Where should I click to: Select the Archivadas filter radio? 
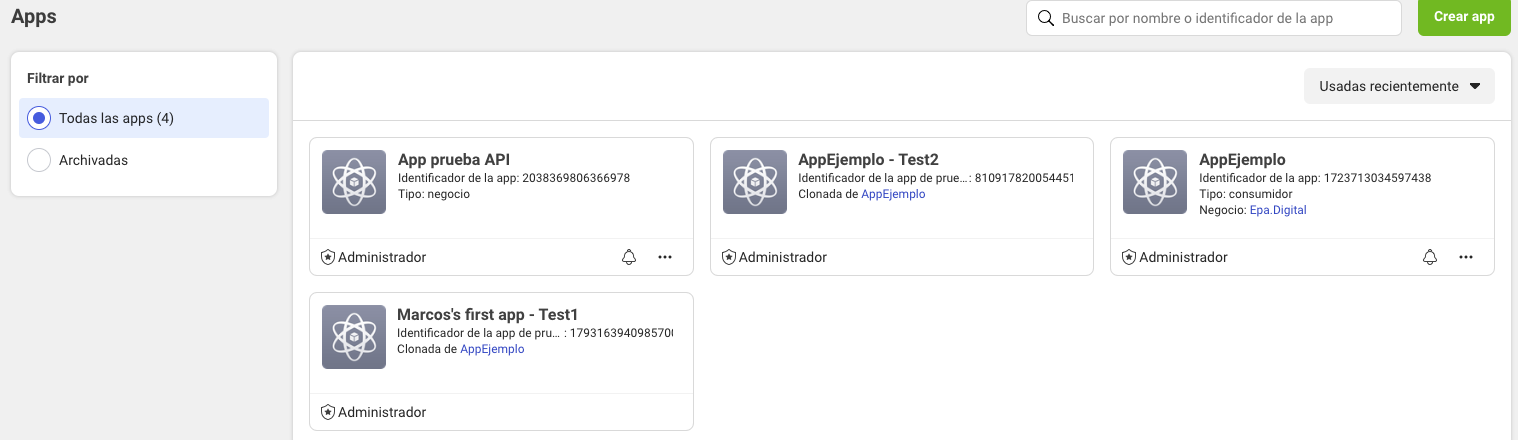pyautogui.click(x=39, y=160)
